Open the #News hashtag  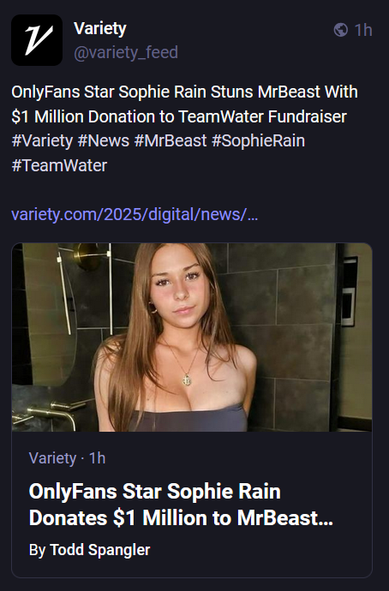(x=103, y=141)
